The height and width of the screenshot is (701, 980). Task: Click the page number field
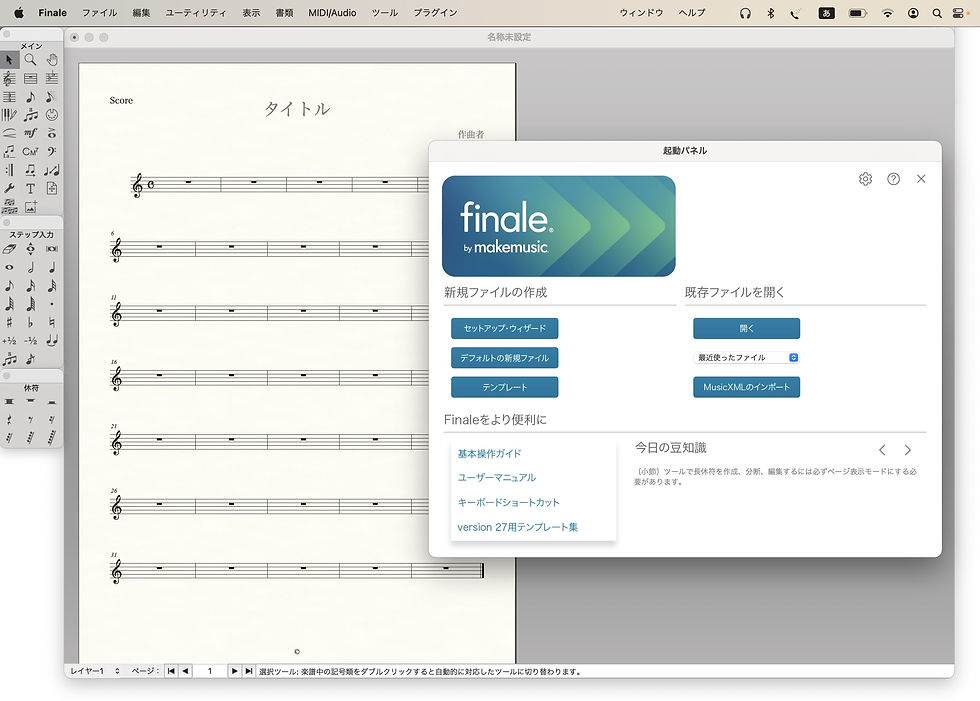(x=209, y=671)
